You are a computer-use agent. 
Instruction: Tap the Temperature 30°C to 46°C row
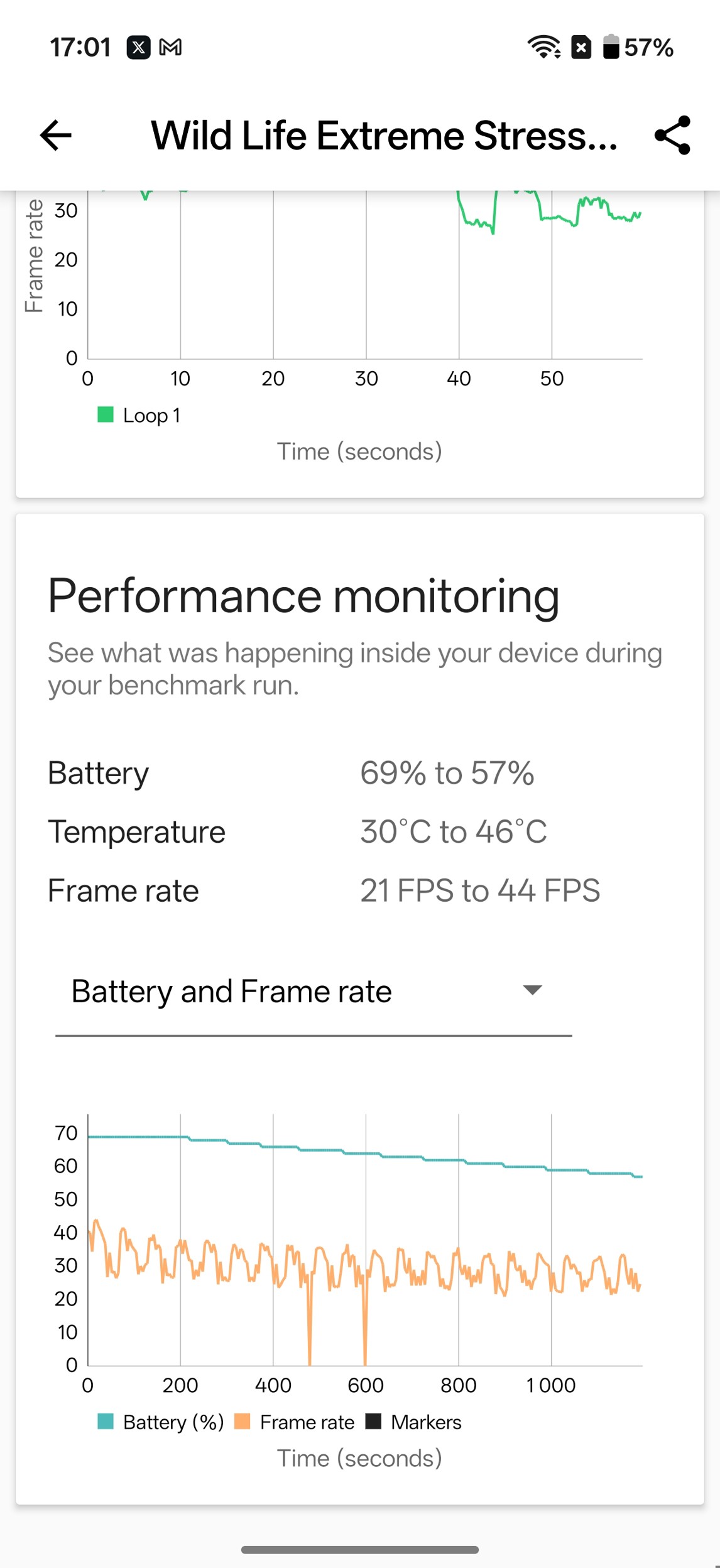pos(359,832)
